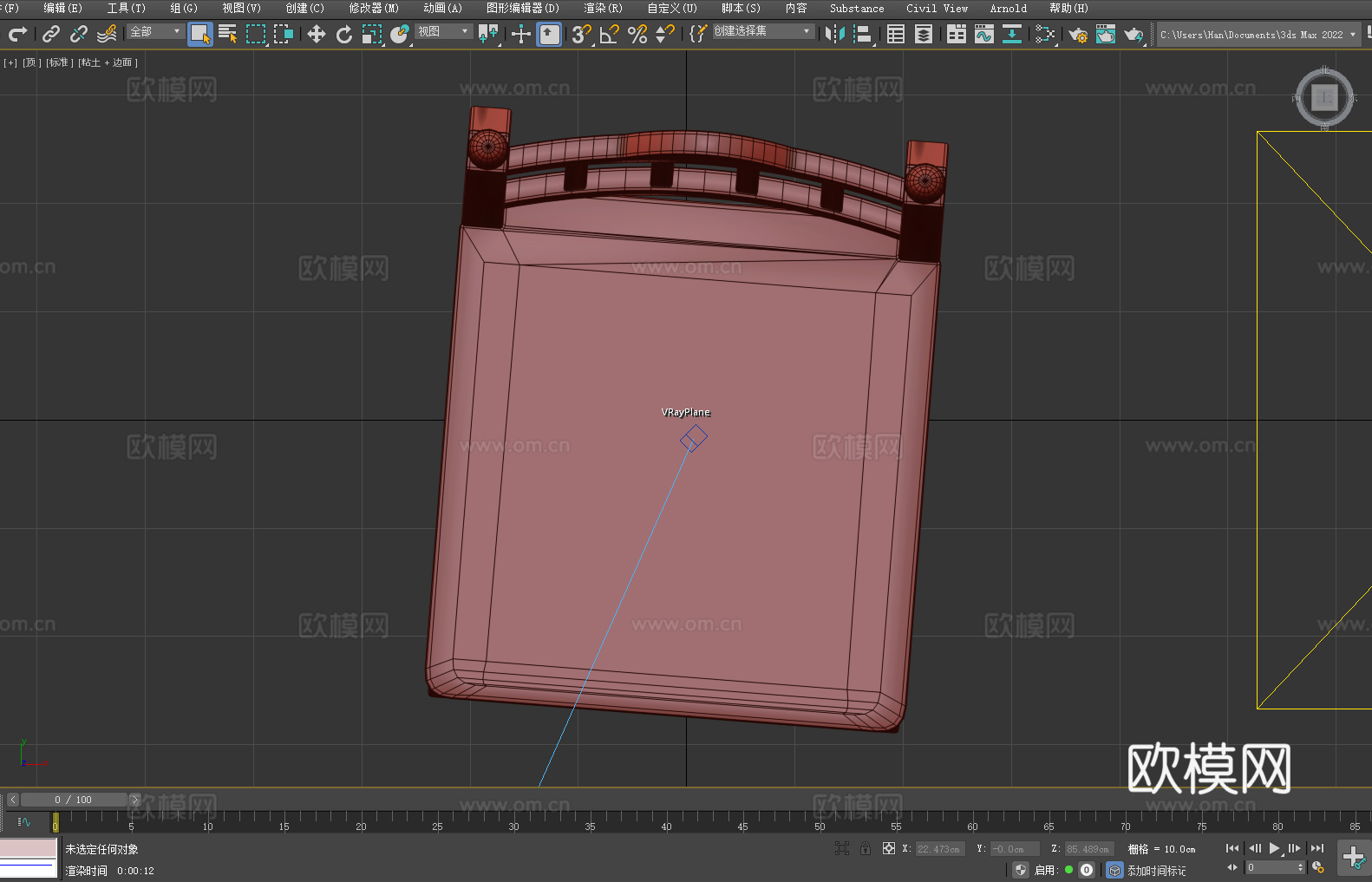Toggle Window/Crossing selection icon
This screenshot has width=1372, height=882.
[284, 34]
